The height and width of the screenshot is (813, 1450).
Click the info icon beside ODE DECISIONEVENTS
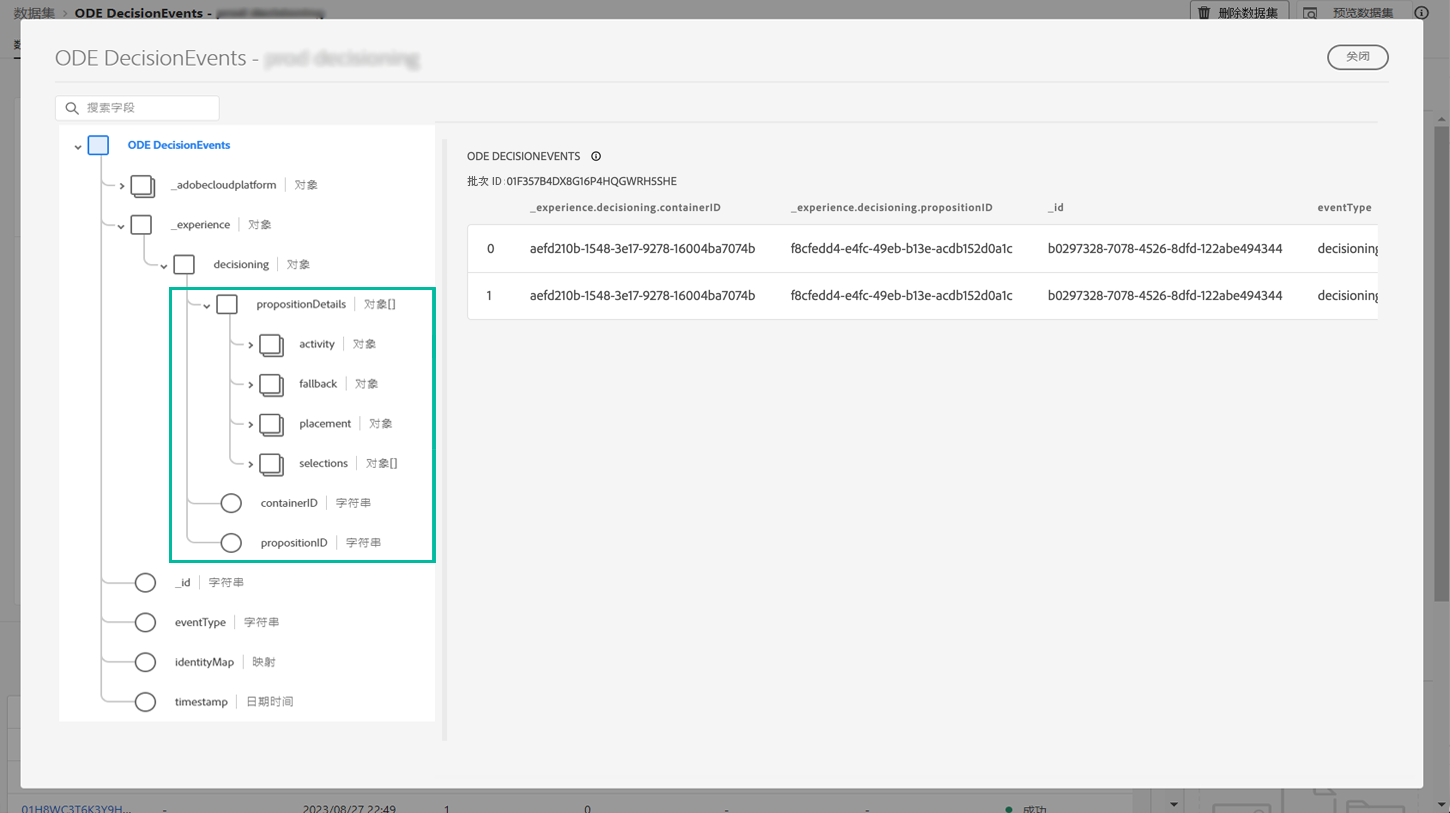[x=596, y=156]
